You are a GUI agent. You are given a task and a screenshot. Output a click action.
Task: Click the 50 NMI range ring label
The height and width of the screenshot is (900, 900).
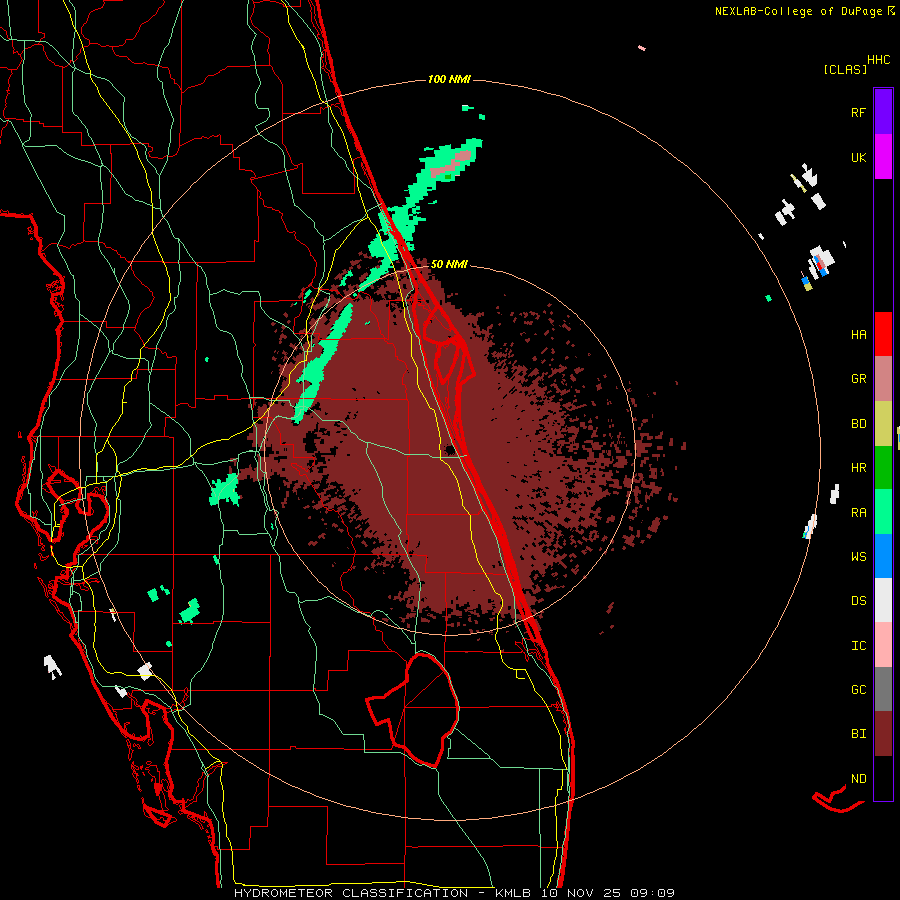tap(449, 264)
